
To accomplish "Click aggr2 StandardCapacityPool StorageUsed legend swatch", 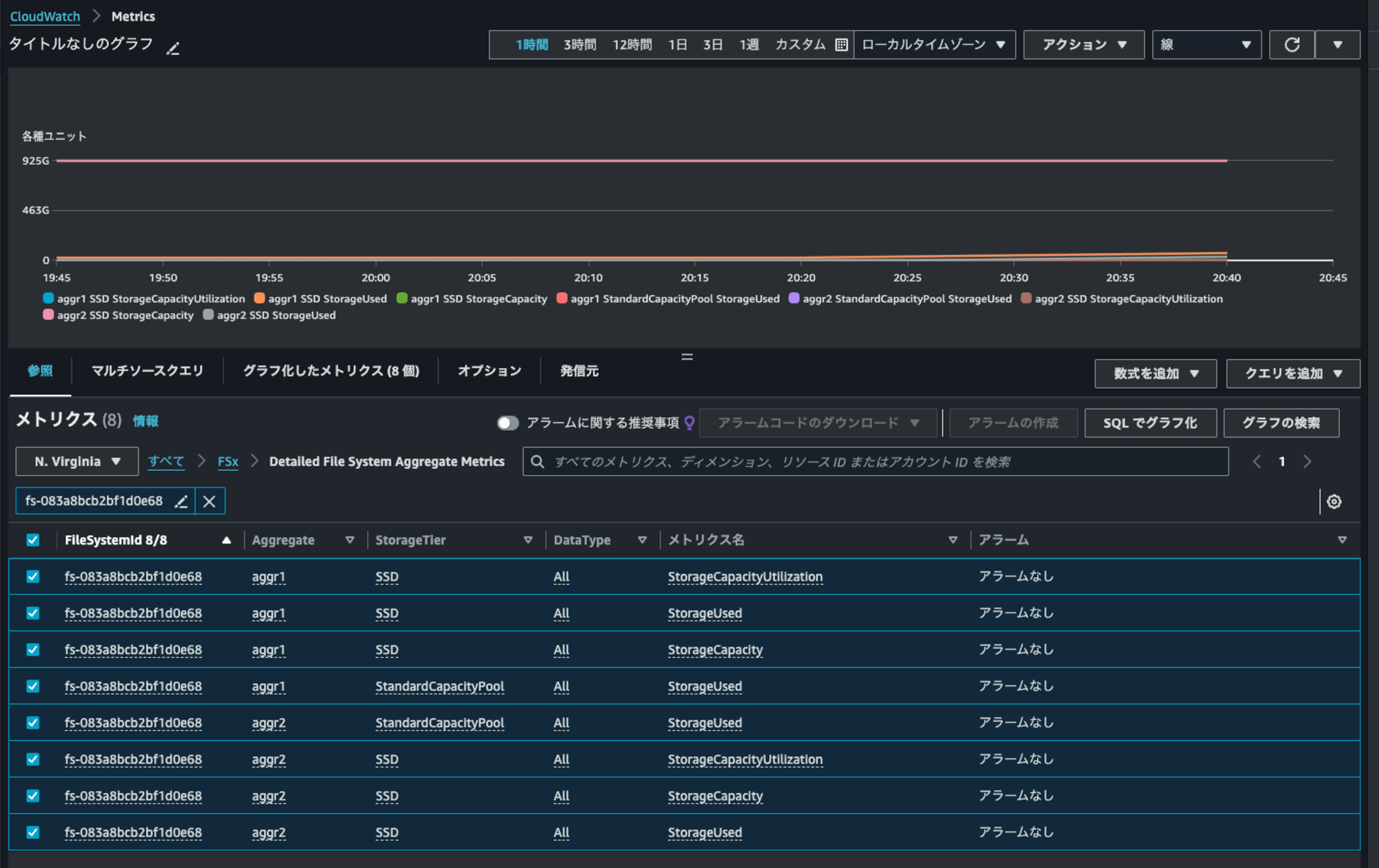I will pyautogui.click(x=794, y=299).
